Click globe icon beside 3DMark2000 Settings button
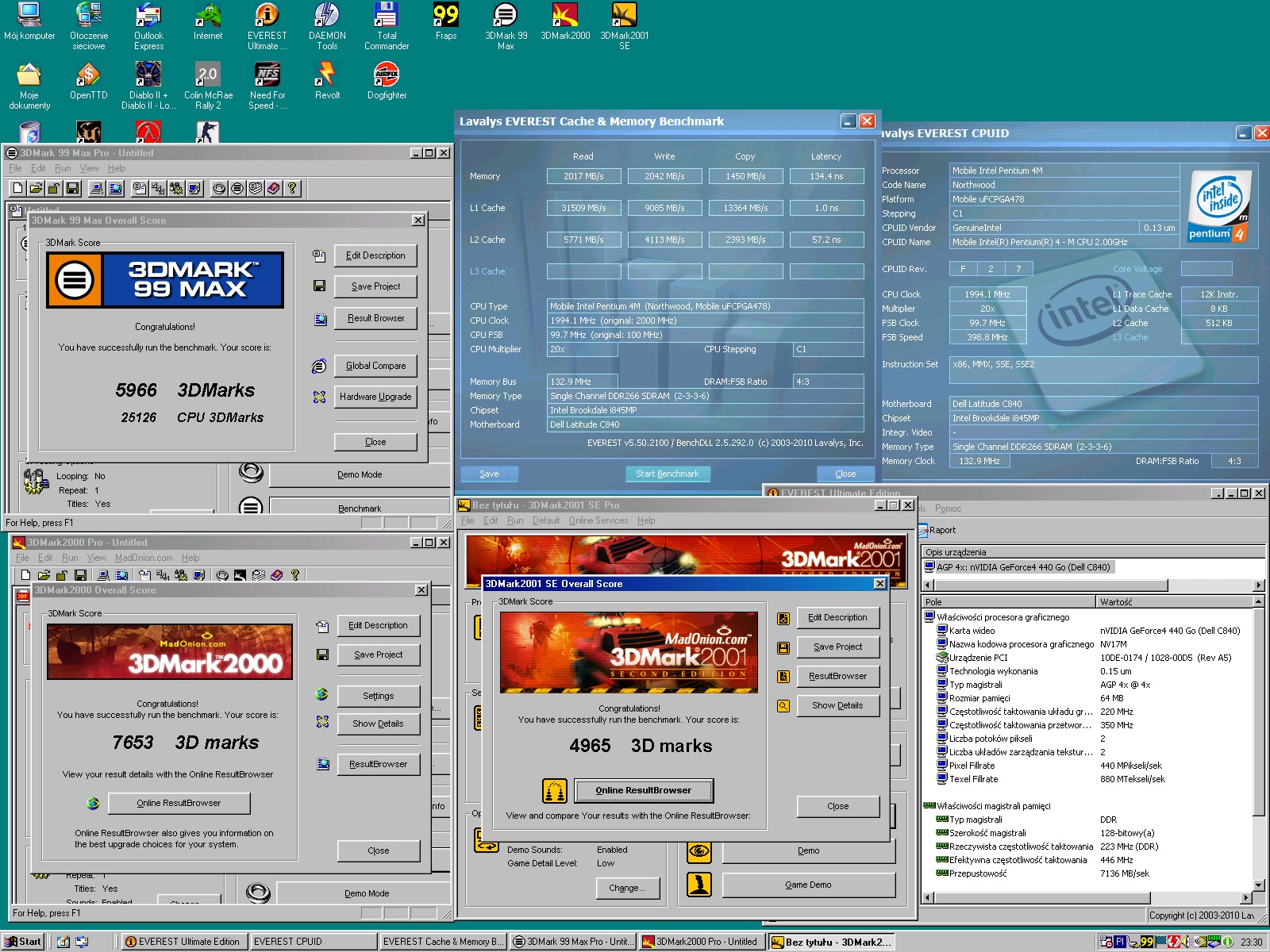The height and width of the screenshot is (952, 1270). (x=321, y=694)
